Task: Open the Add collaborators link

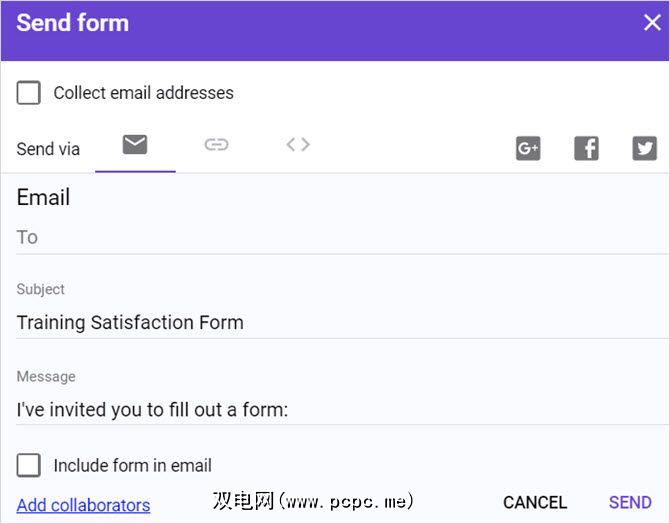Action: click(x=83, y=505)
